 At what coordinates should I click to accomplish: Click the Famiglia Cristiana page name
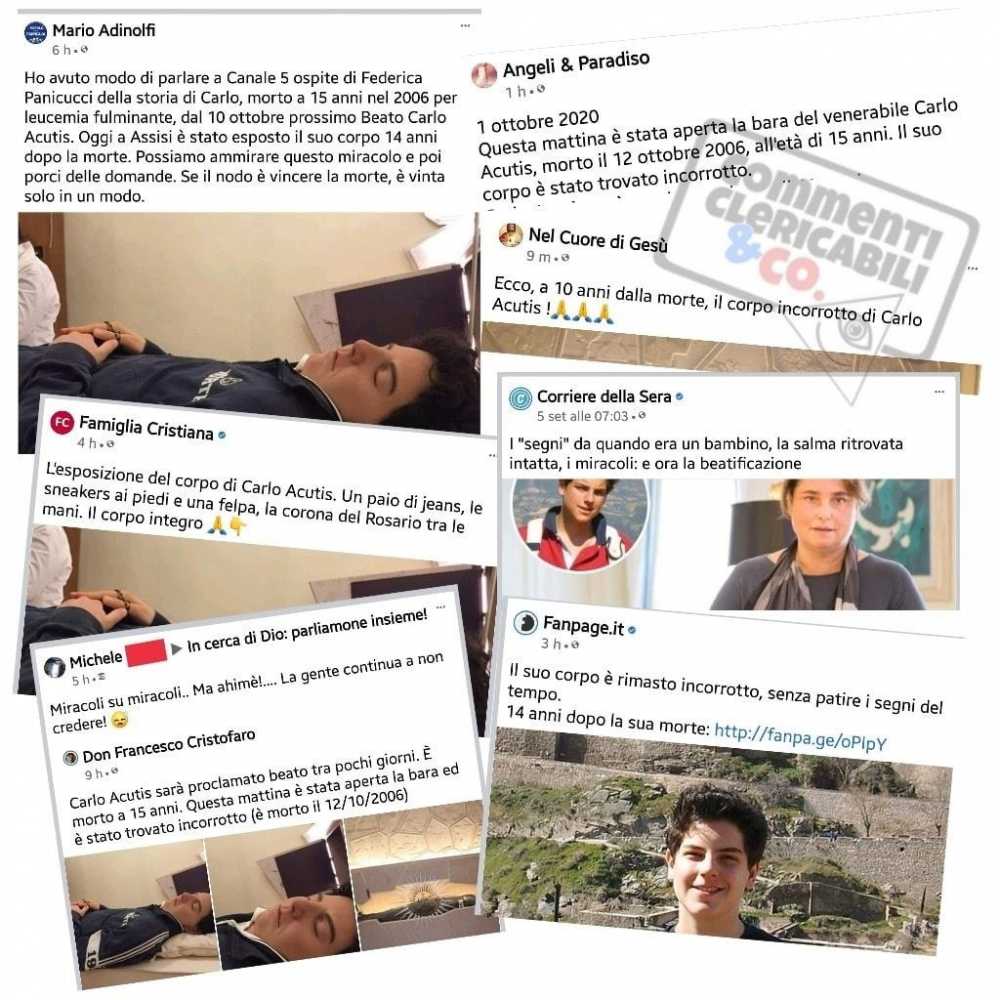pos(146,427)
